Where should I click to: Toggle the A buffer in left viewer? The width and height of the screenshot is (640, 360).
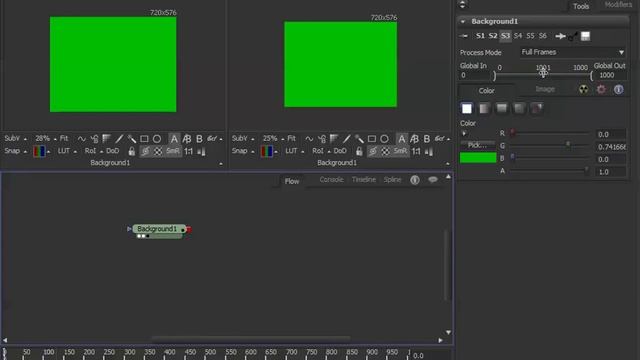click(174, 139)
